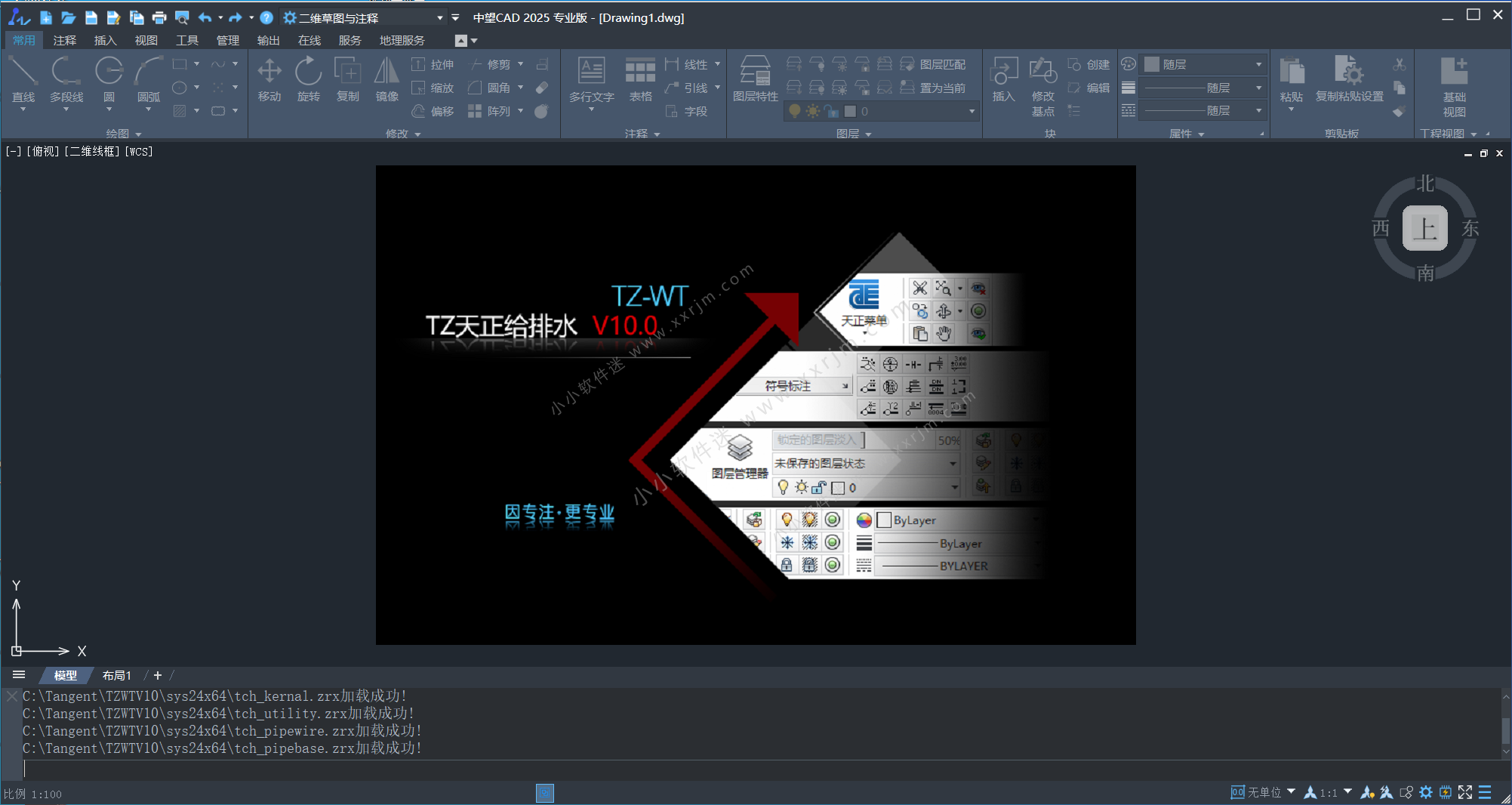Image resolution: width=1512 pixels, height=805 pixels.
Task: Toggle full-screen clean display in status bar
Action: click(1465, 792)
